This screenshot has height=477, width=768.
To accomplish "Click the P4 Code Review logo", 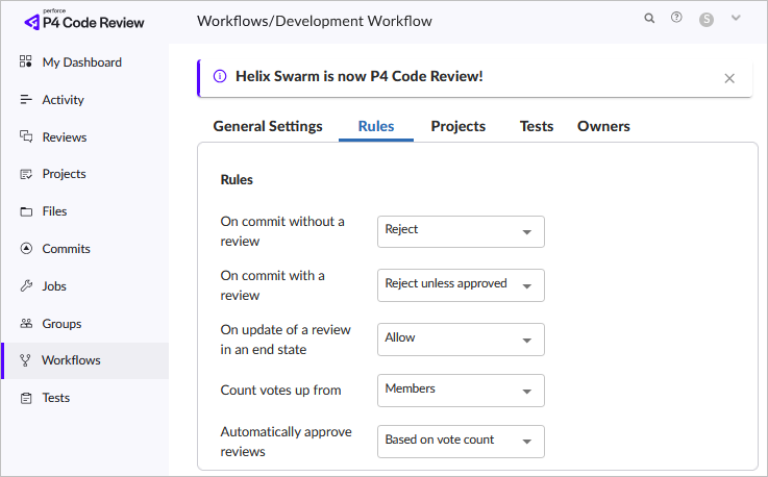I will [x=84, y=20].
